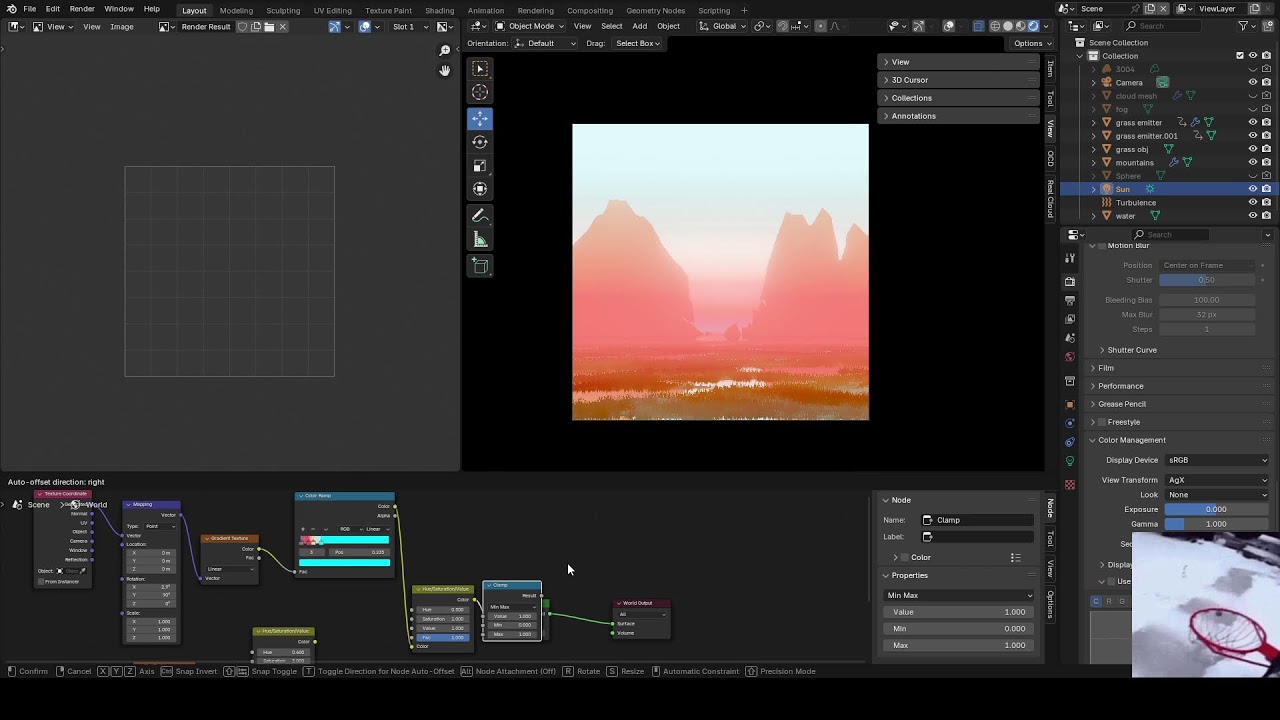The width and height of the screenshot is (1280, 720).
Task: Adjust the Gamma slider
Action: coord(1216,524)
